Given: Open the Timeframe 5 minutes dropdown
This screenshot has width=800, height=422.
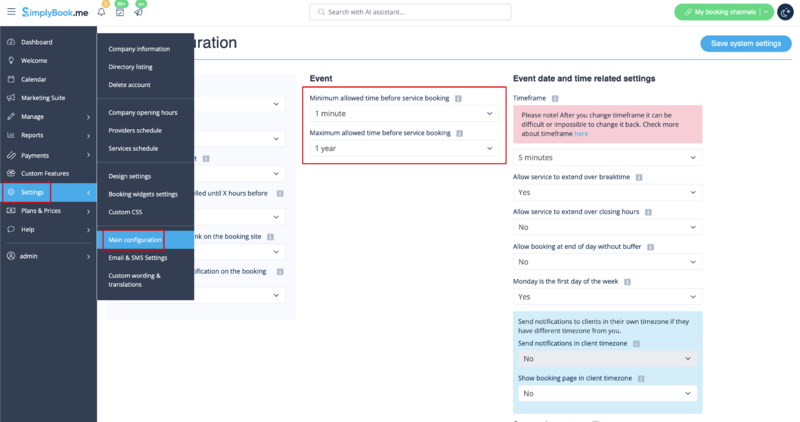Looking at the screenshot, I should pos(607,157).
